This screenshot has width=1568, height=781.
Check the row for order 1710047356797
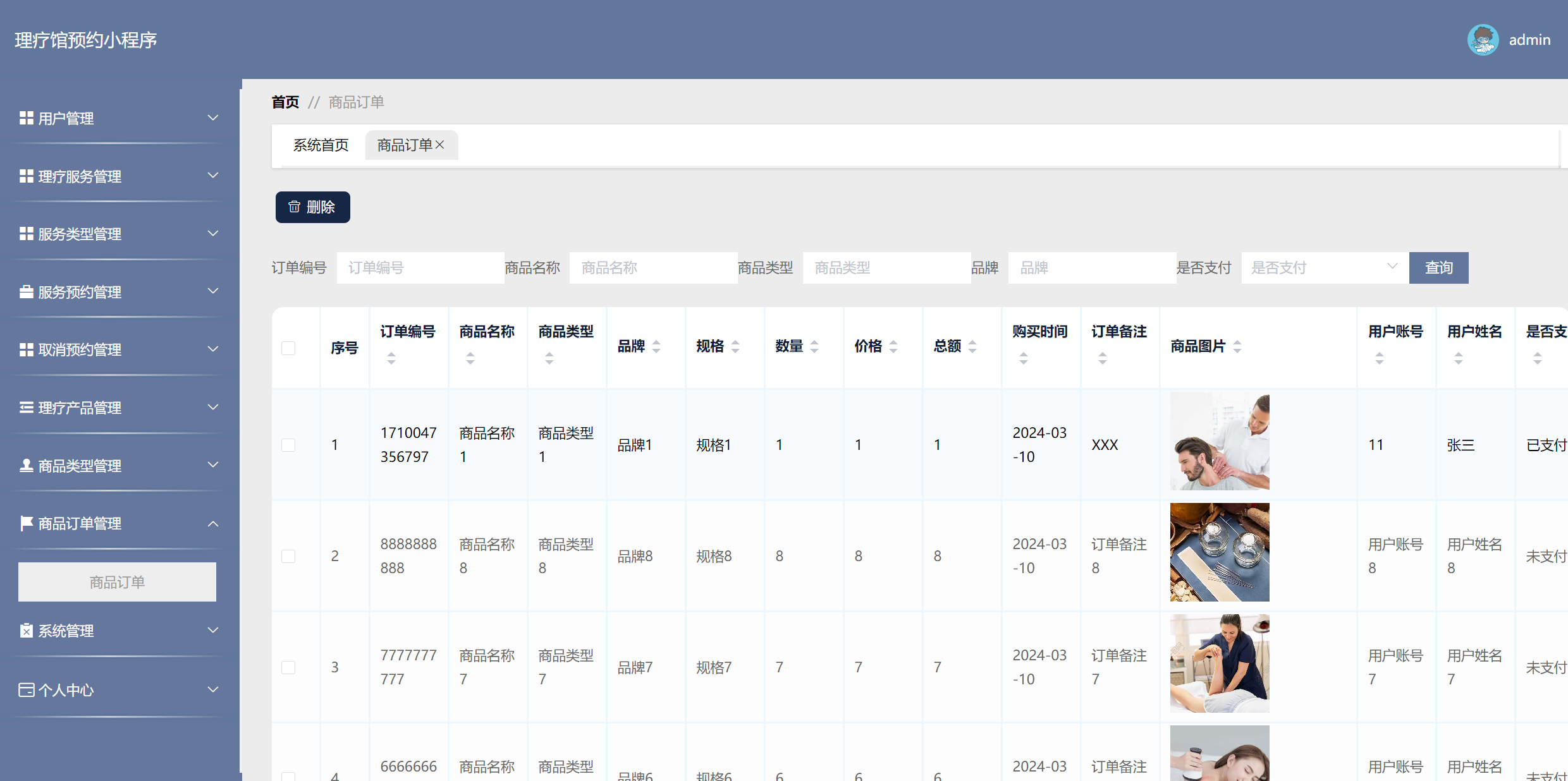pos(288,445)
